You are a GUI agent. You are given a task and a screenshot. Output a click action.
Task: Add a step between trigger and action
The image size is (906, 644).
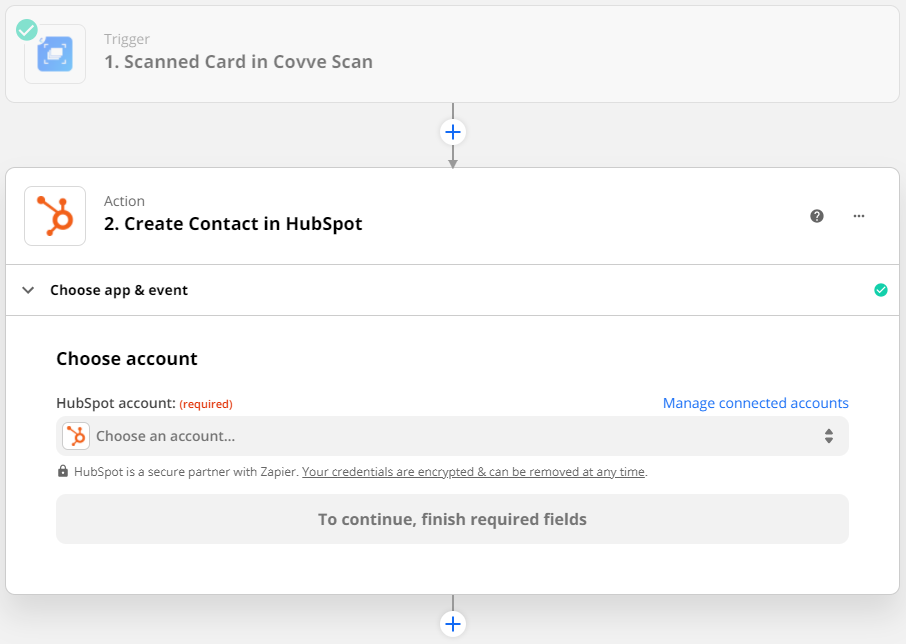[x=453, y=132]
